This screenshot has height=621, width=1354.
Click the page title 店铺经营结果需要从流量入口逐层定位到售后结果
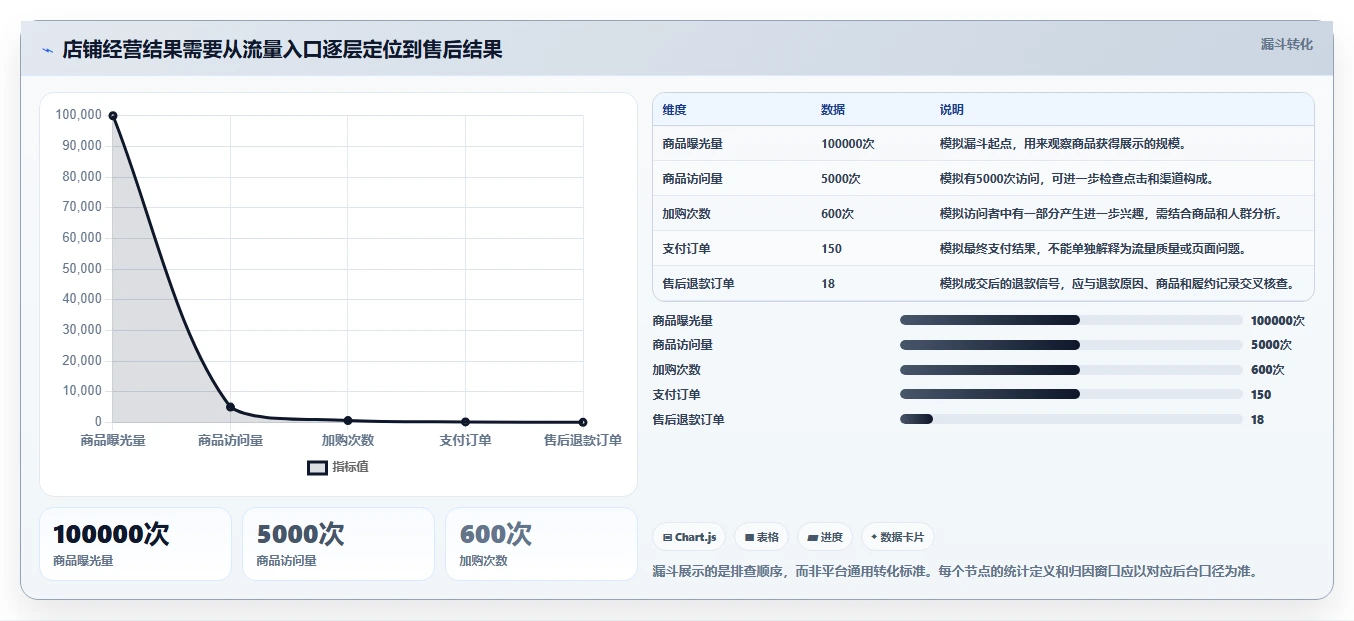coord(282,50)
